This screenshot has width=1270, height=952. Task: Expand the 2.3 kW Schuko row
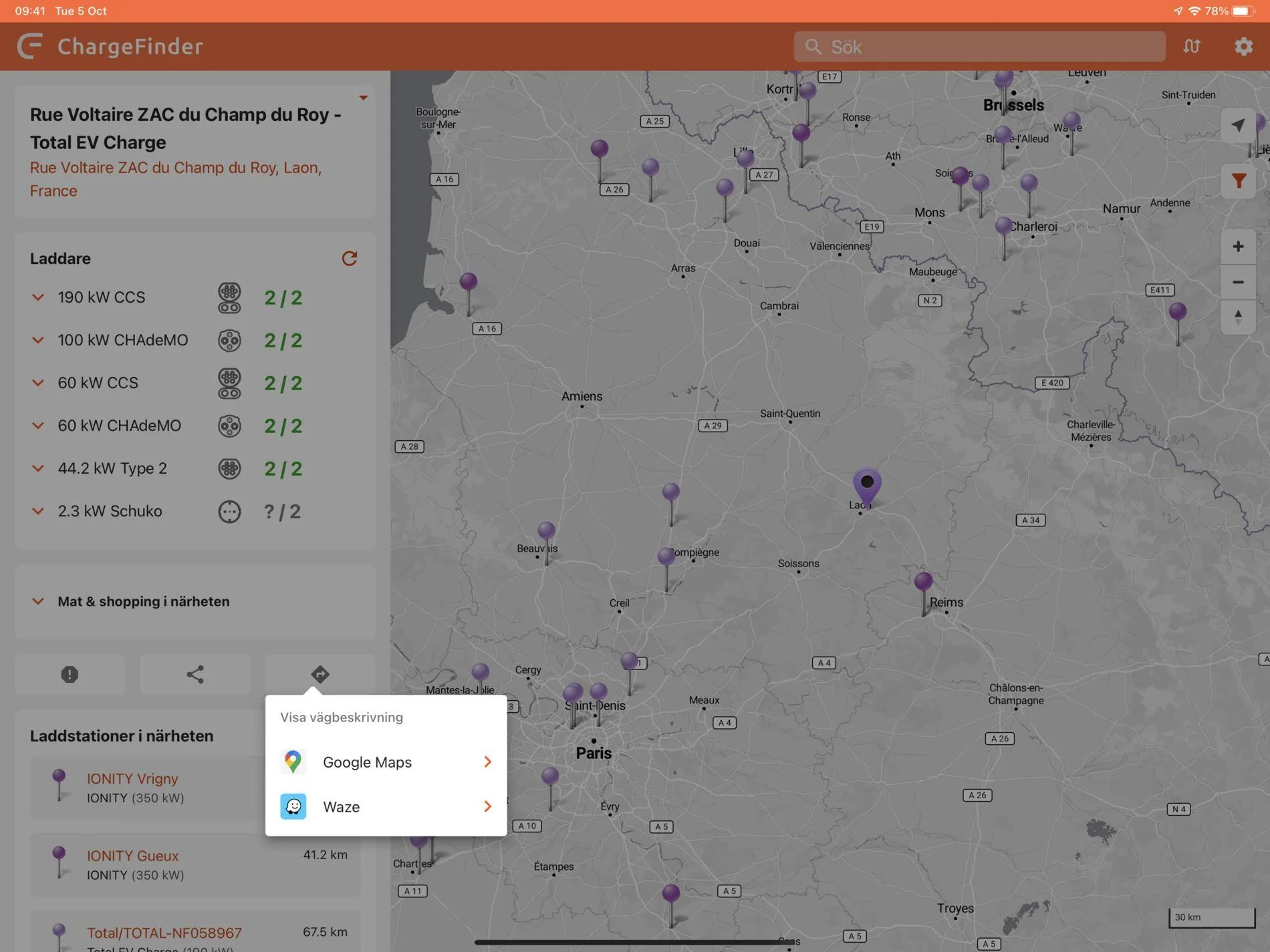[38, 510]
